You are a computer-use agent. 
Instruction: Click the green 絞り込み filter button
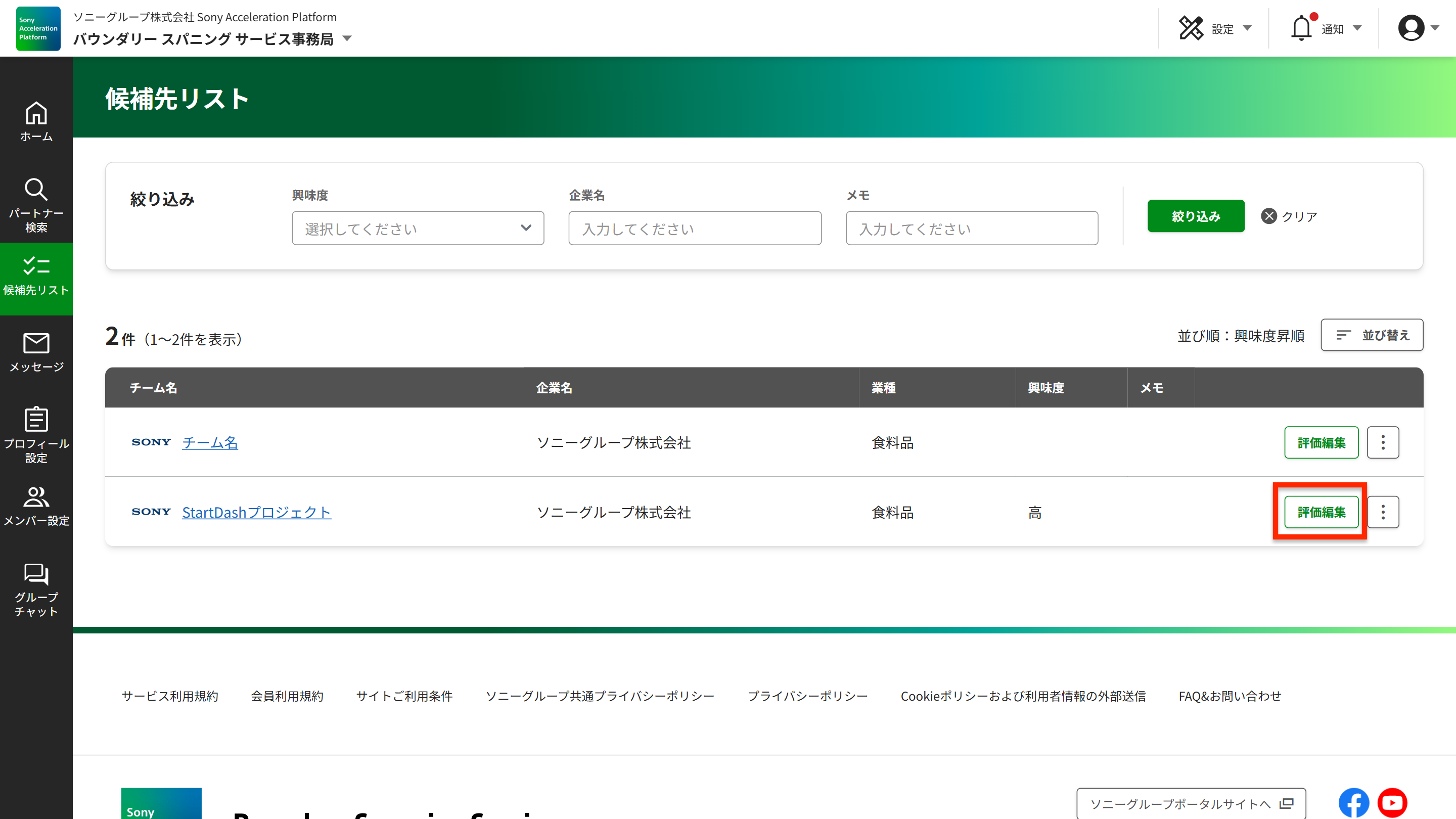click(1196, 215)
